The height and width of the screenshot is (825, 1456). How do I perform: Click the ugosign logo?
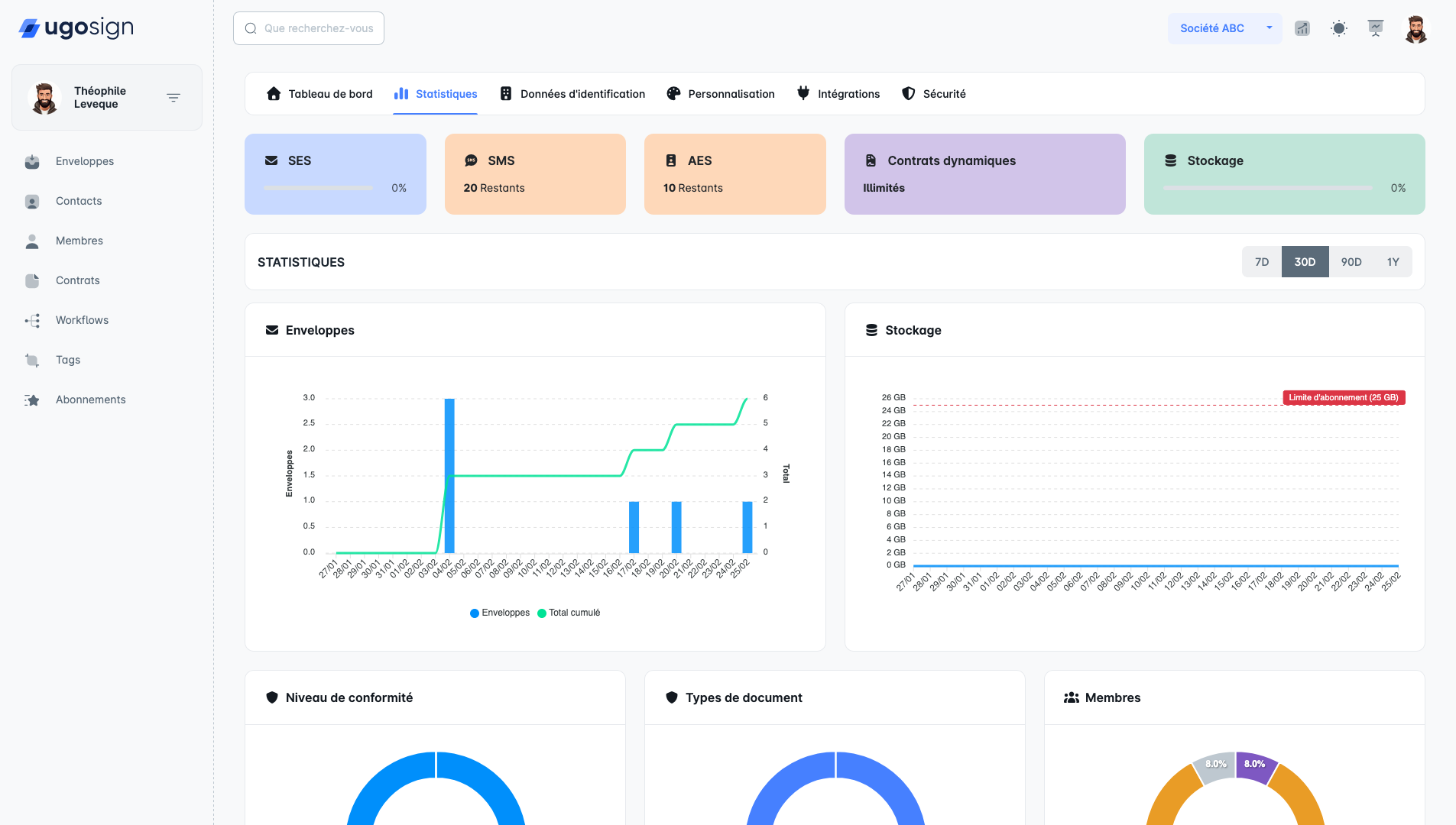pyautogui.click(x=76, y=28)
